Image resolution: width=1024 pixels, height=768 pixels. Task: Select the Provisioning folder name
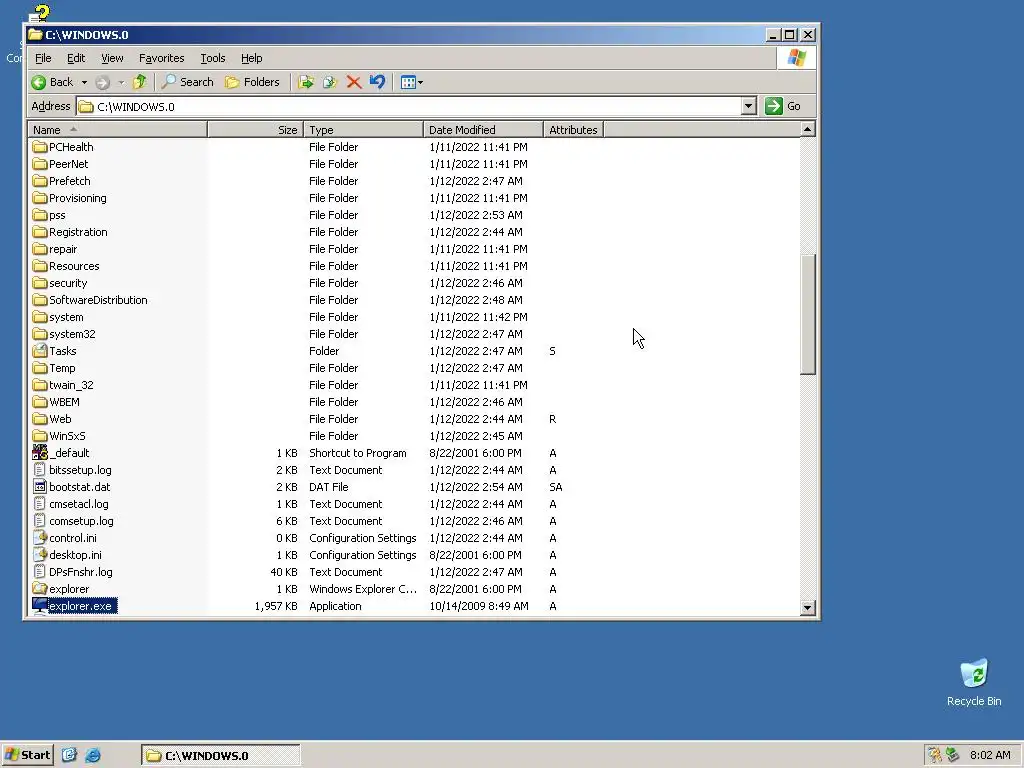78,198
